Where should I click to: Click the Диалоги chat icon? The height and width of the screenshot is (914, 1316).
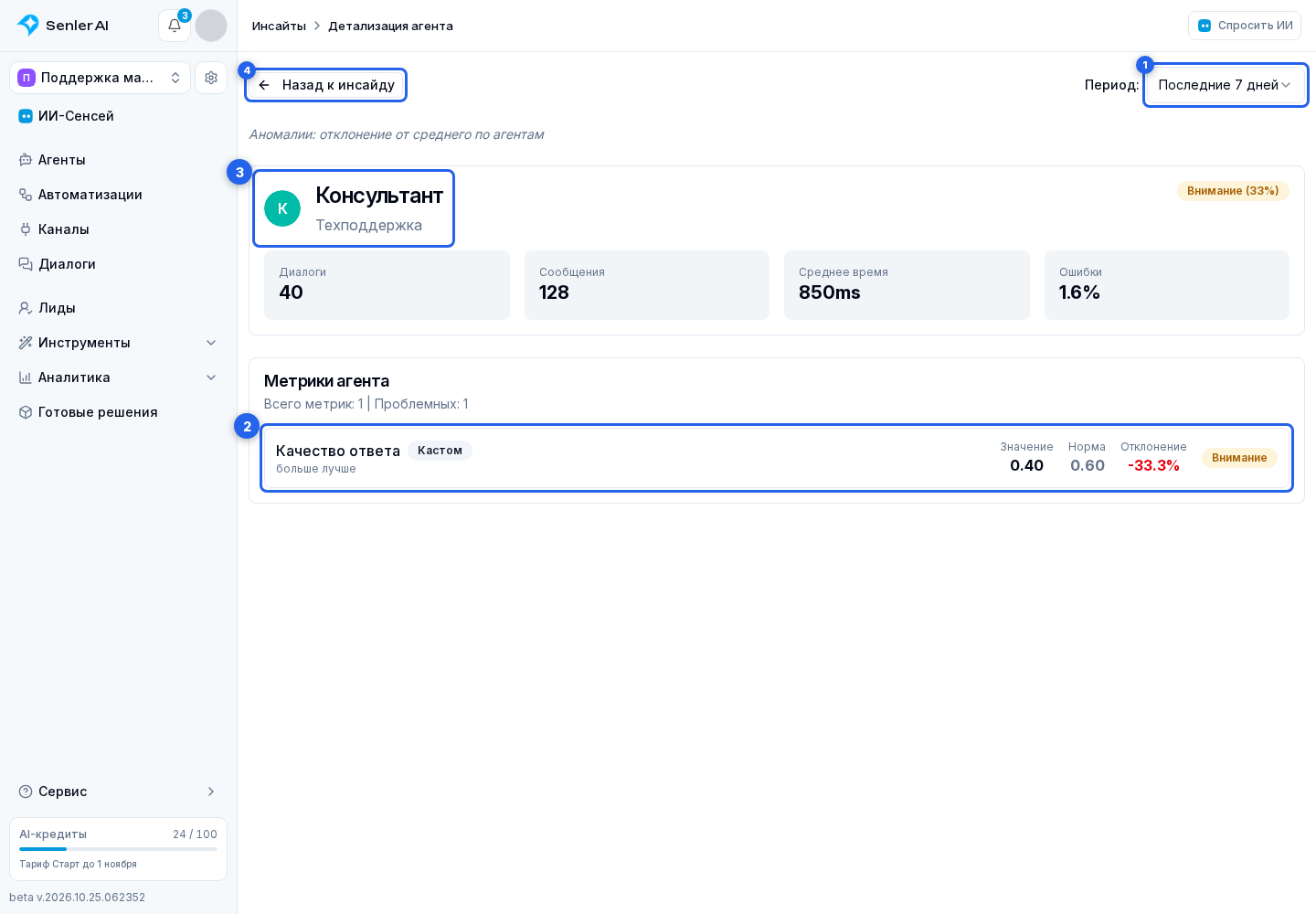pos(26,264)
